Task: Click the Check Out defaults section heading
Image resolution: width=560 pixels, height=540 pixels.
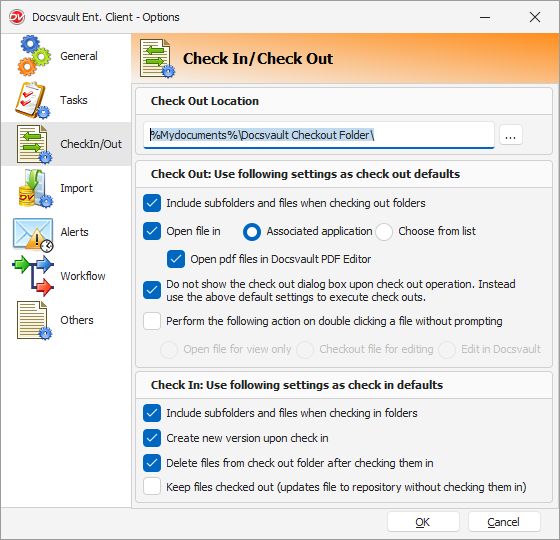Action: coord(305,174)
